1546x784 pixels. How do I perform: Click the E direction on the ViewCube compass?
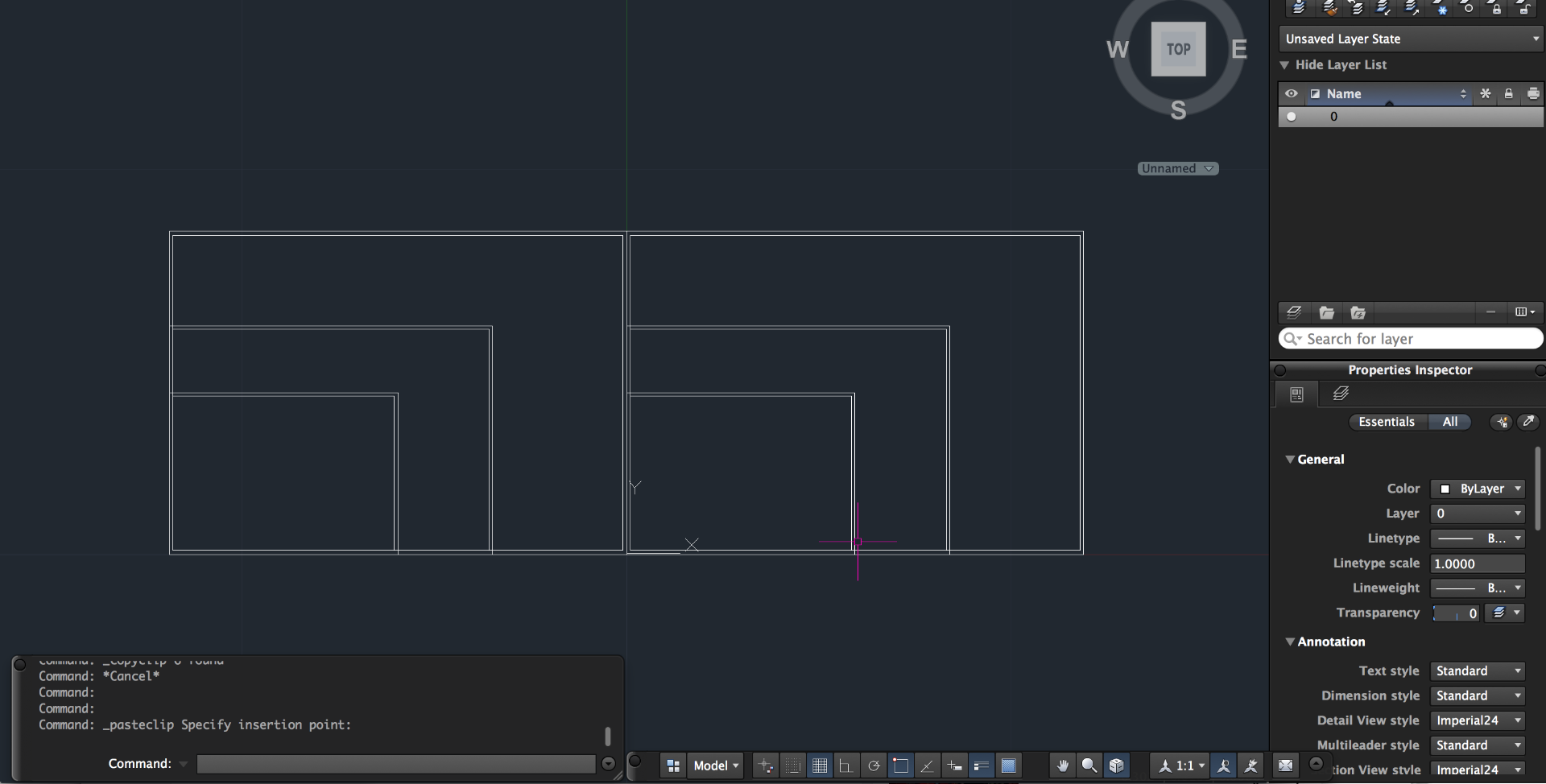tap(1239, 50)
